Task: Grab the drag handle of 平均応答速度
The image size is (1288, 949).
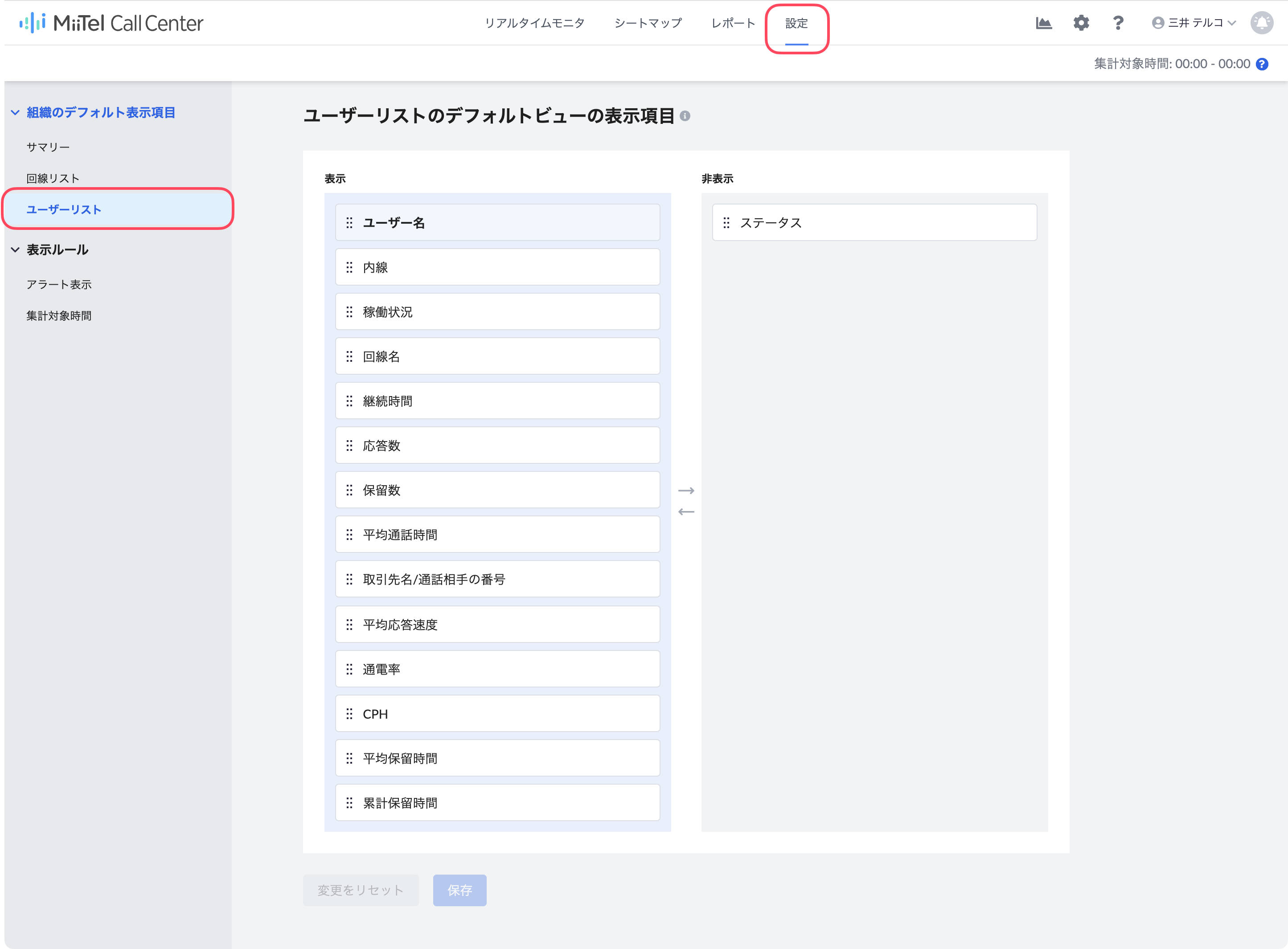Action: tap(349, 625)
